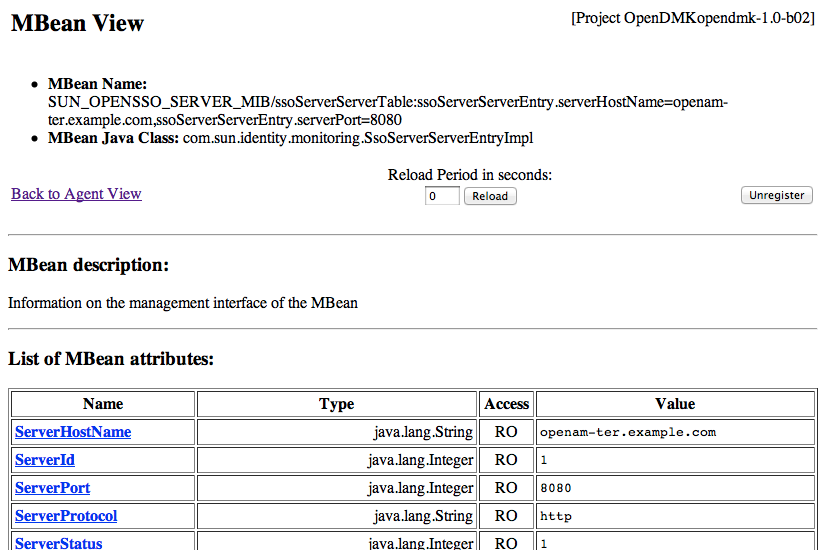Open the ServerPort attribute link

point(53,488)
